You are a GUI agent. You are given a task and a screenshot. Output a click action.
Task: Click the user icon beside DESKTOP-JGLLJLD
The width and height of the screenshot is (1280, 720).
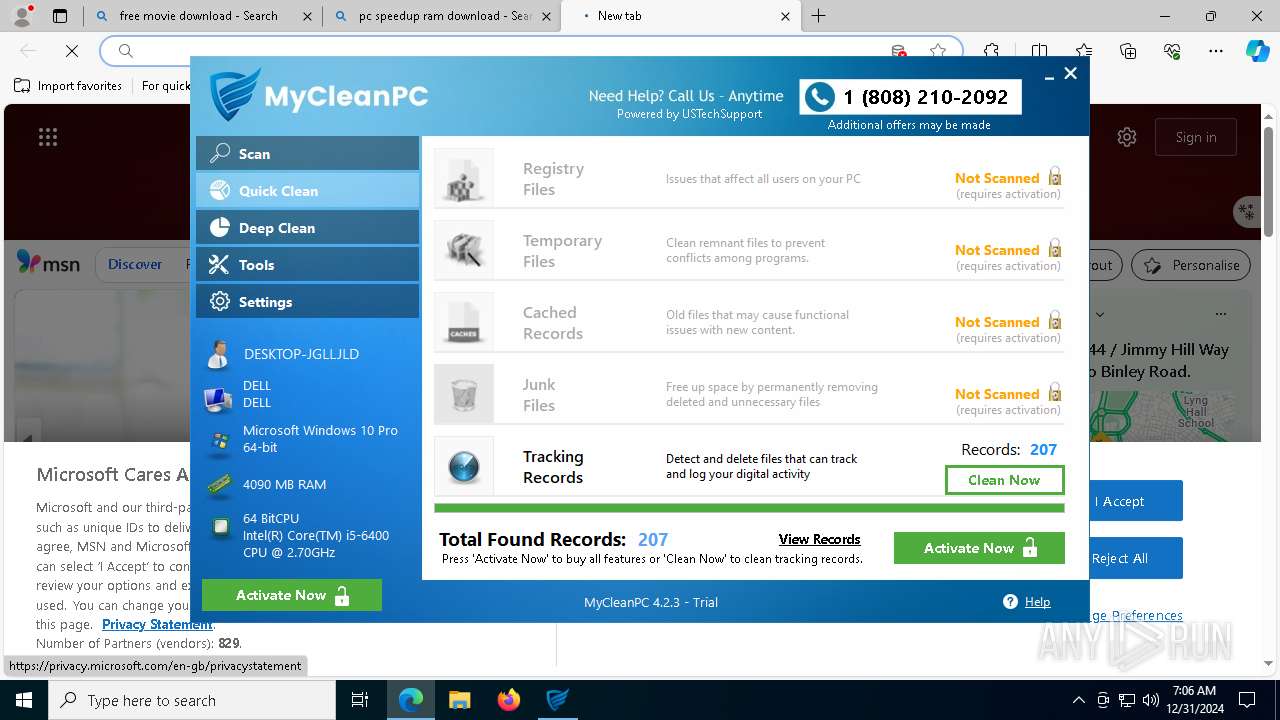[x=217, y=354]
